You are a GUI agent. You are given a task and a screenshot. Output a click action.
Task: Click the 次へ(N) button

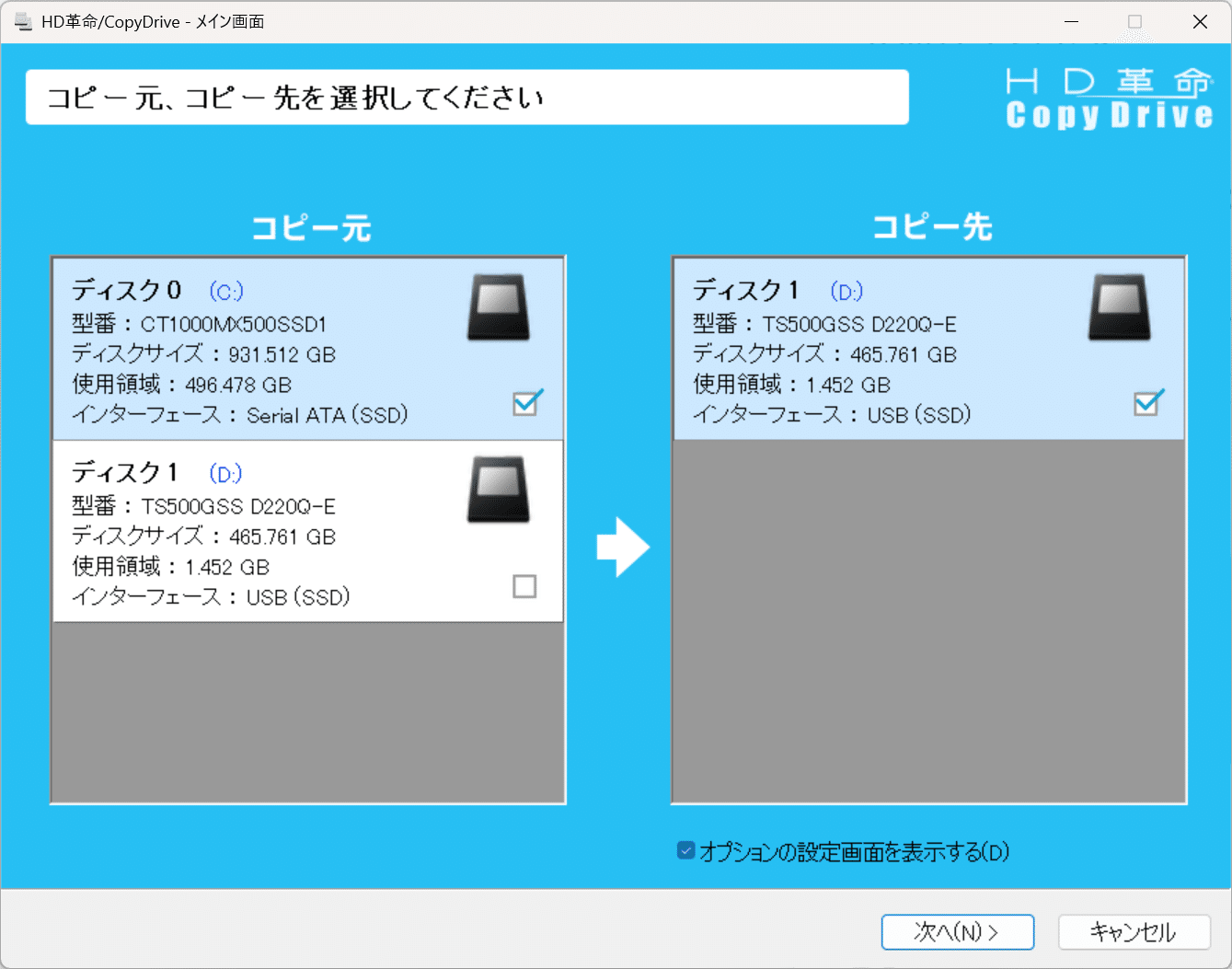coord(957,931)
